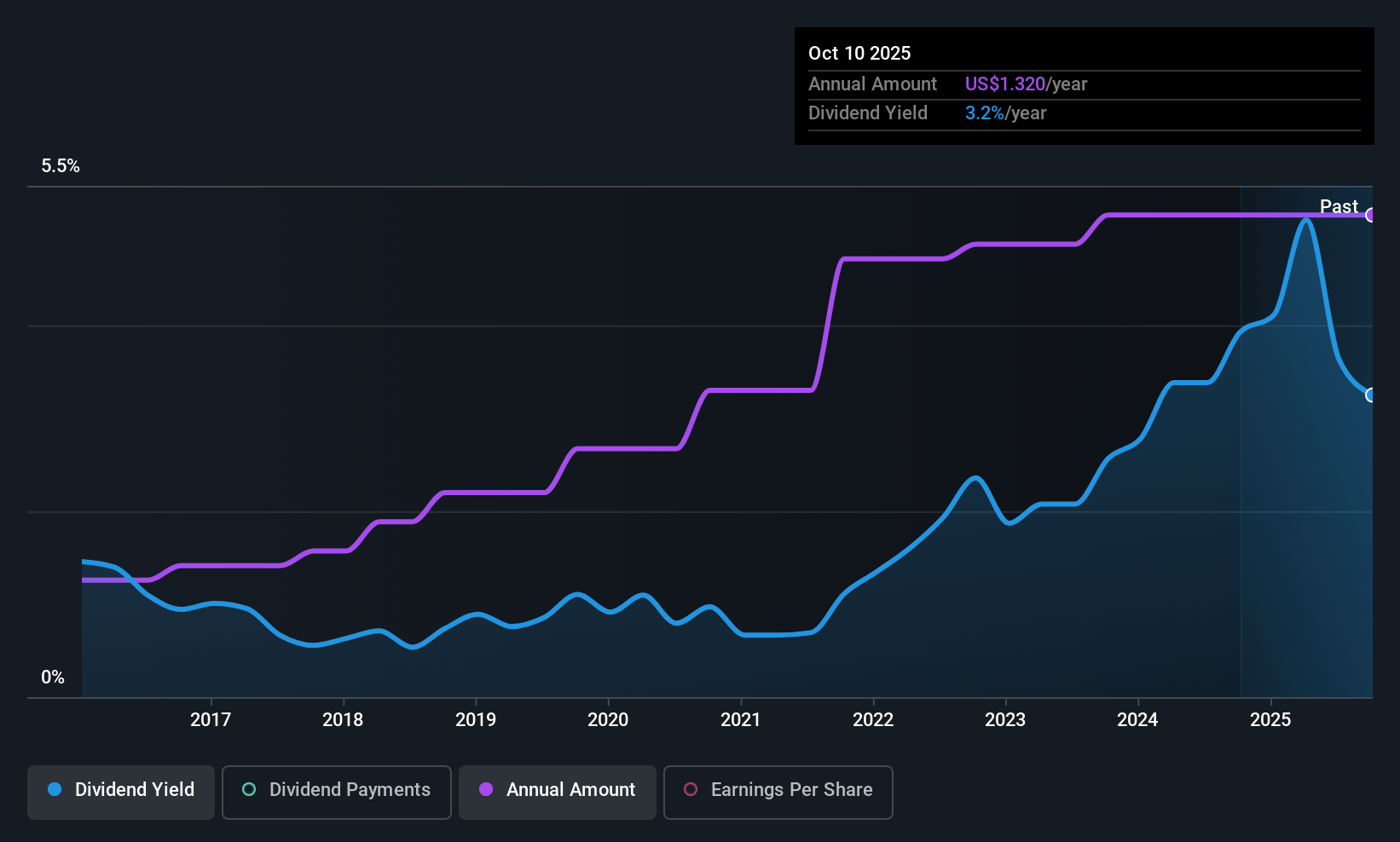
Task: Click the 5.5% y-axis label
Action: click(61, 166)
